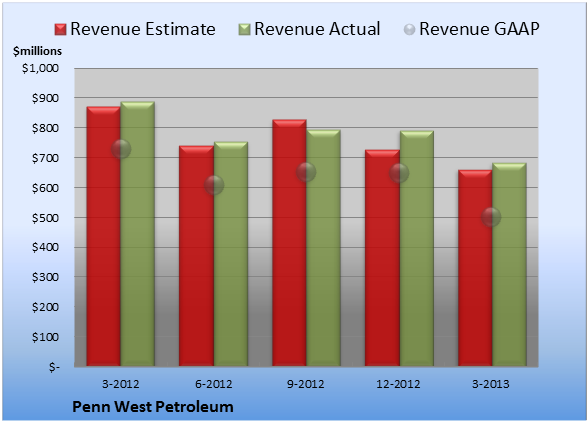Screen dimensions: 588x422
Task: Select the red estimate bar for 3-2013
Action: pyautogui.click(x=475, y=268)
